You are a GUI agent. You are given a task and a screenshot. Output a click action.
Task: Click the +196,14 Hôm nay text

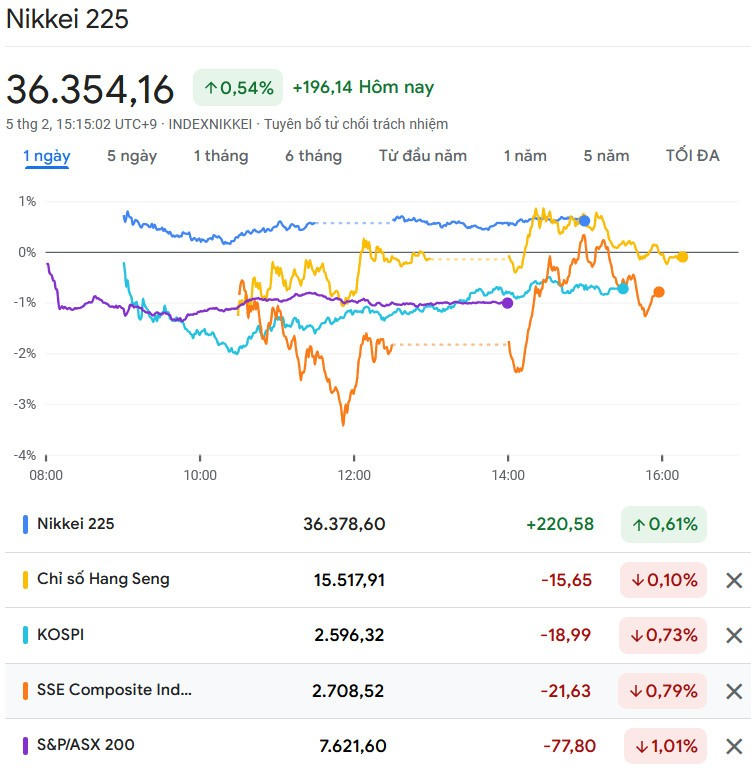(x=363, y=87)
